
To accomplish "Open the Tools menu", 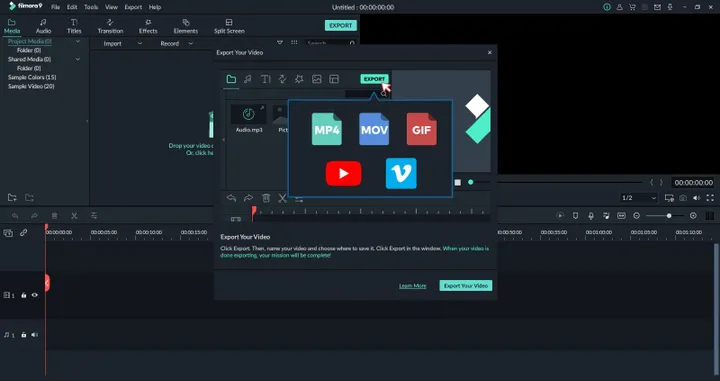I will click(91, 7).
